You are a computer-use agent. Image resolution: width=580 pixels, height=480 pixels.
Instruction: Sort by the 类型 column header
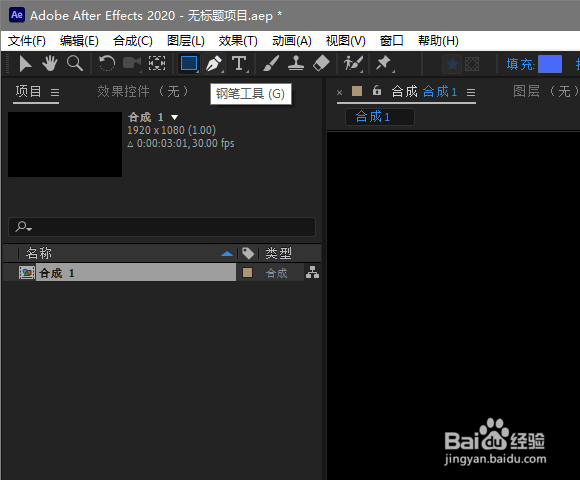(x=279, y=253)
